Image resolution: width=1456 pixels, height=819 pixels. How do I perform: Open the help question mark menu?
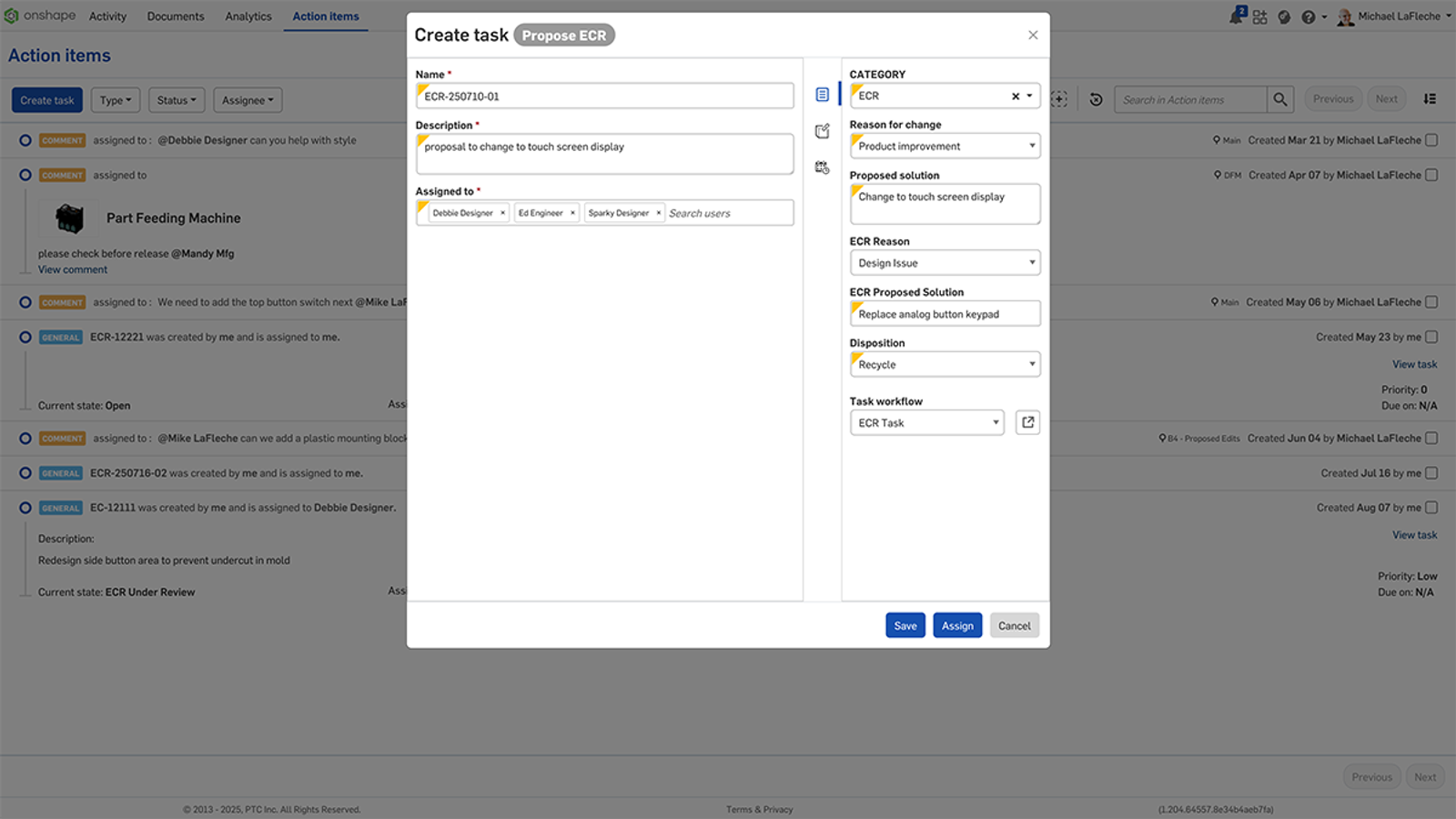(x=1308, y=15)
